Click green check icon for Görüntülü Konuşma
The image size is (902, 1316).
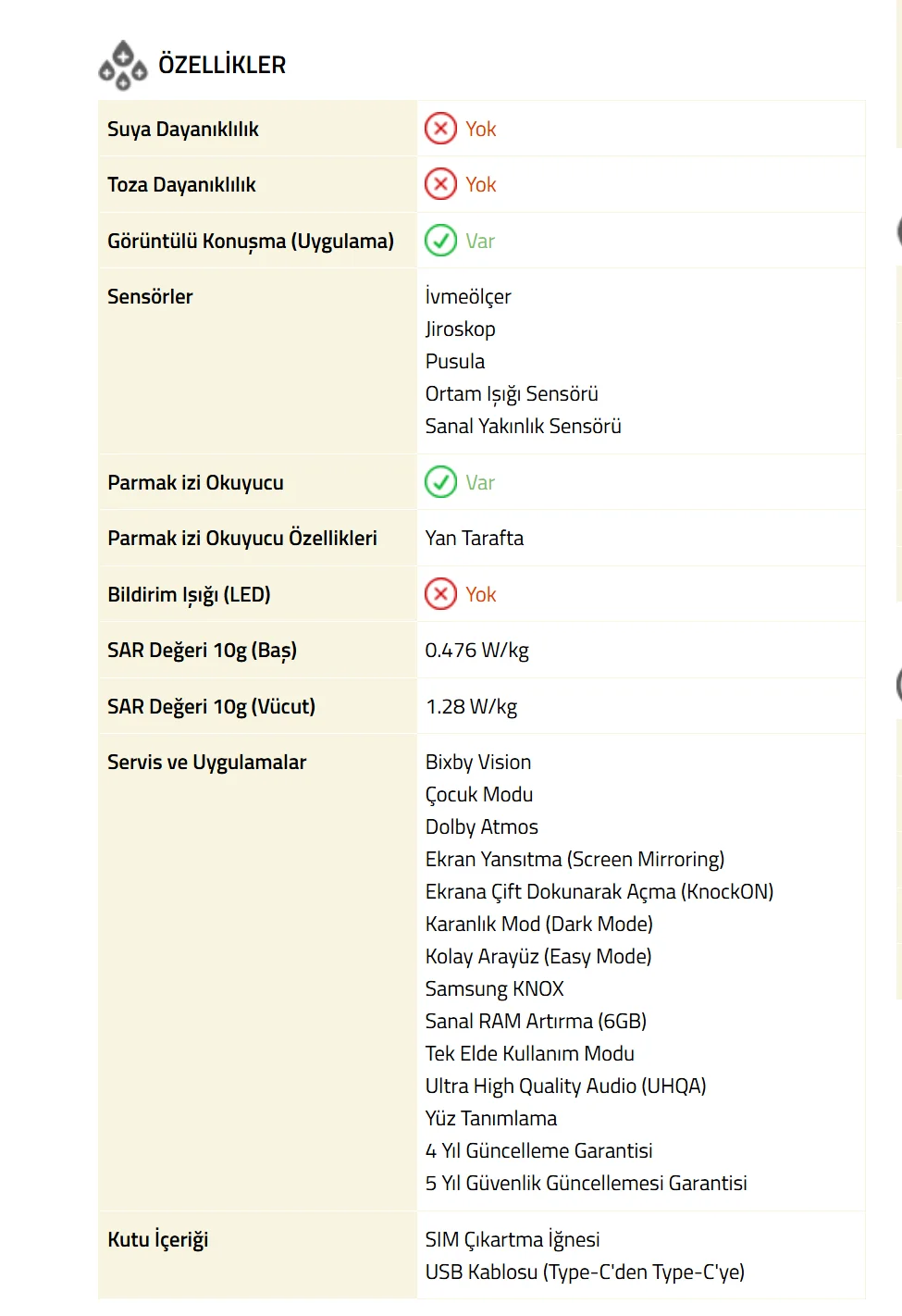pyautogui.click(x=441, y=241)
